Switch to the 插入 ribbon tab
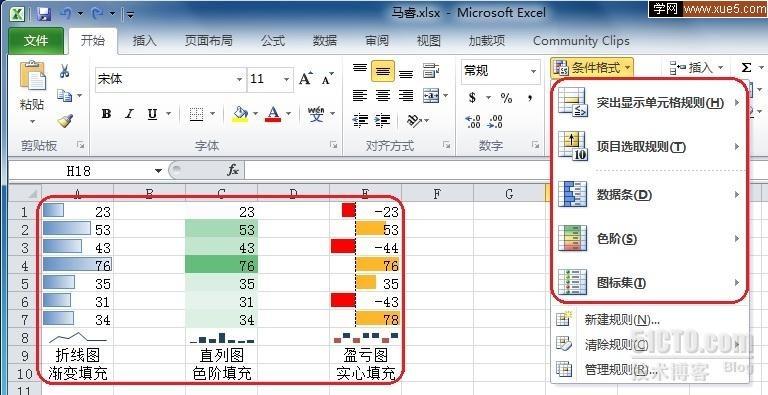Screen dimensions: 768x395 coord(144,41)
